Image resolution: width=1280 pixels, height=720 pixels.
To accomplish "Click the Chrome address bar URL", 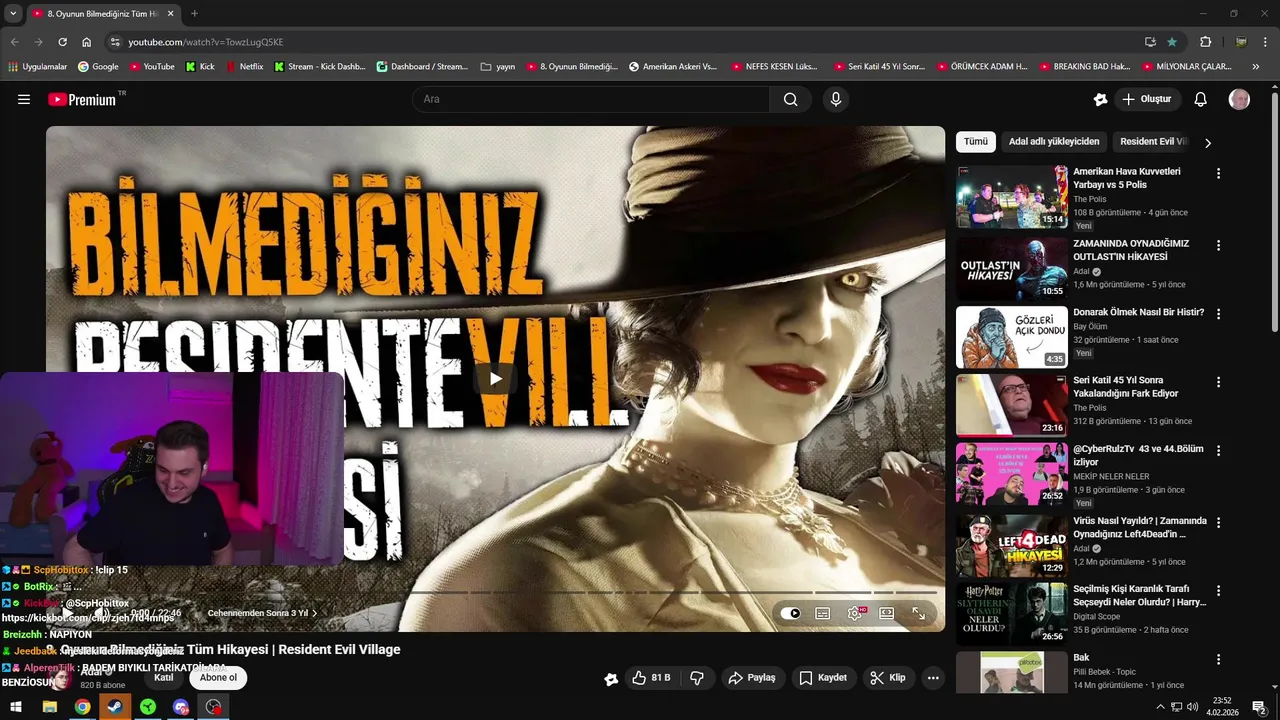I will click(x=205, y=42).
